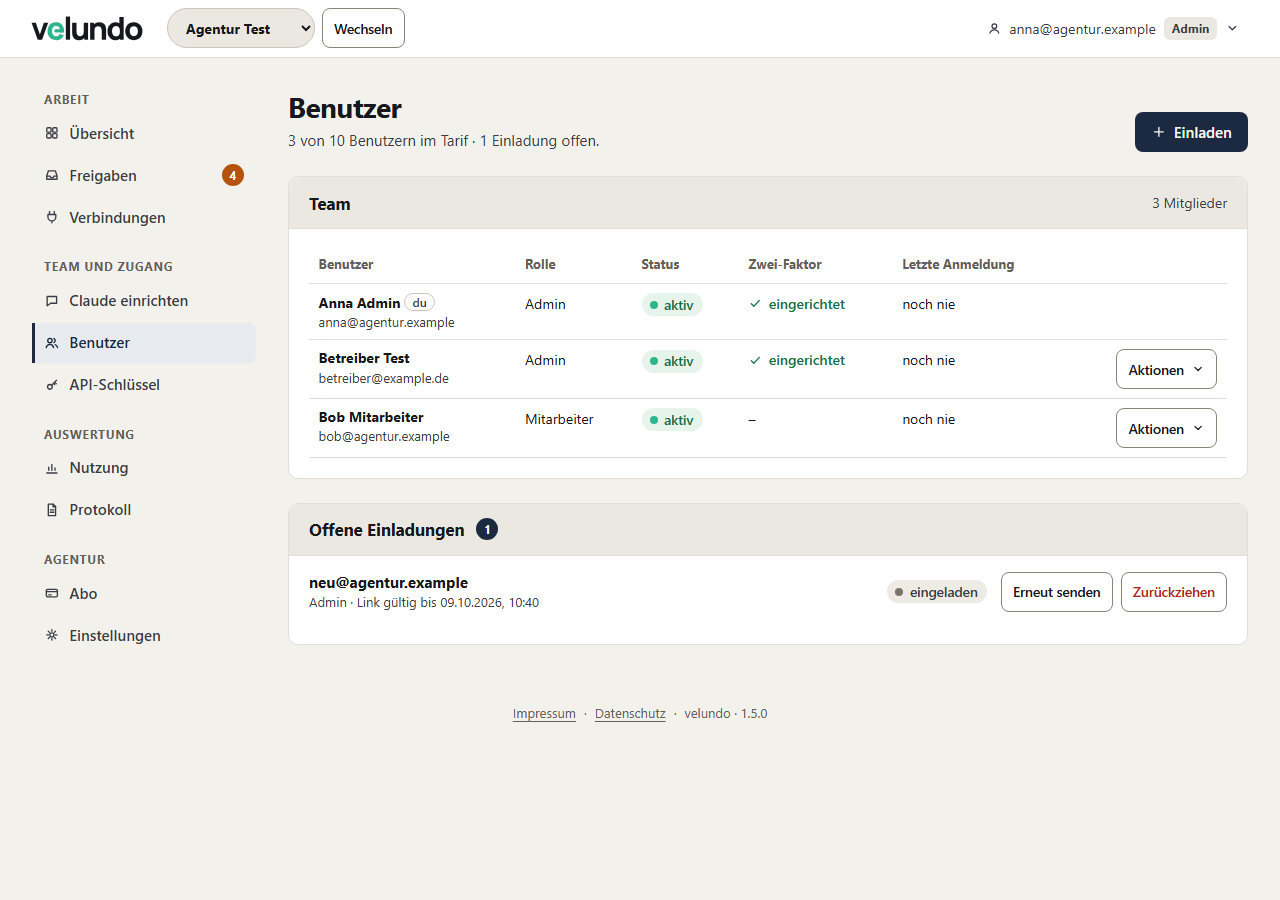Viewport: 1280px width, 900px height.
Task: Click the velundo logo
Action: click(87, 29)
